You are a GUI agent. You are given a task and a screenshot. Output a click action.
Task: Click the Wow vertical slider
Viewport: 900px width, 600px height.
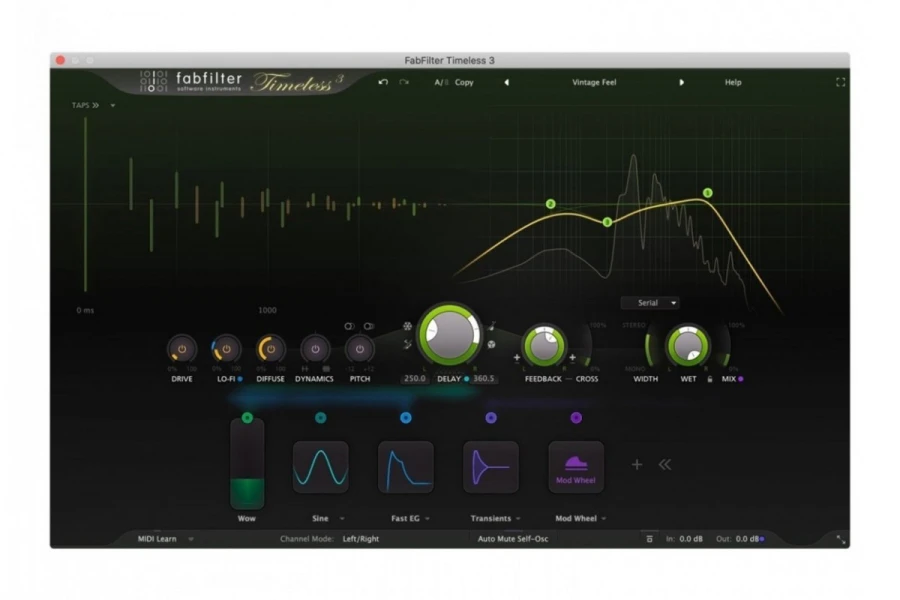coord(247,464)
